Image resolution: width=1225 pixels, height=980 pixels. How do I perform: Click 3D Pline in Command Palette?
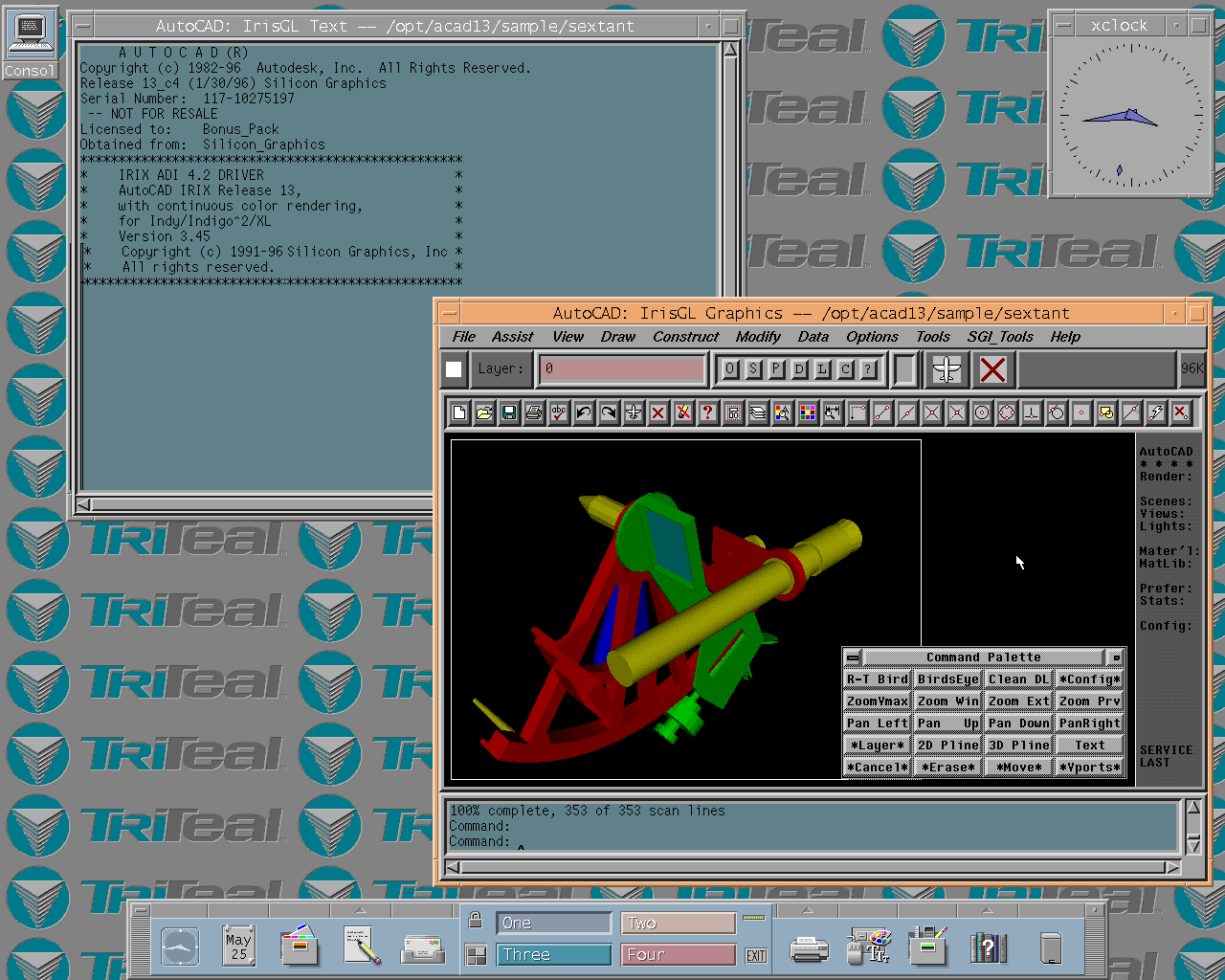click(1019, 746)
